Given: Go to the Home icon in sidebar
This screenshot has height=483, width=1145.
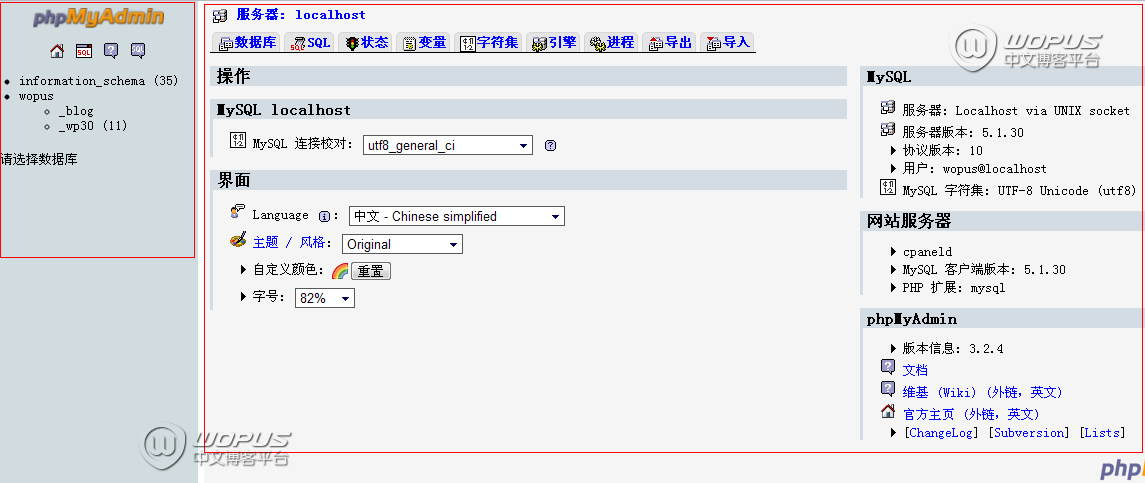Looking at the screenshot, I should click(57, 50).
